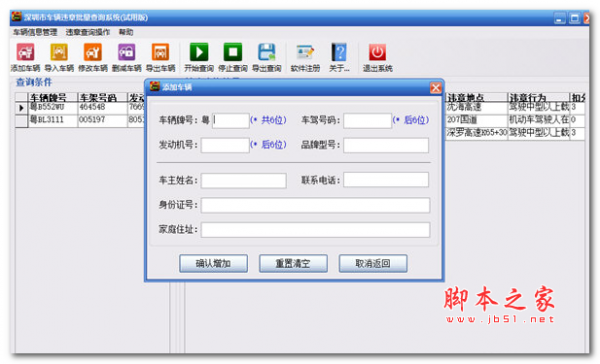Click the 464548 frame number cell
This screenshot has height=364, width=600.
102,108
